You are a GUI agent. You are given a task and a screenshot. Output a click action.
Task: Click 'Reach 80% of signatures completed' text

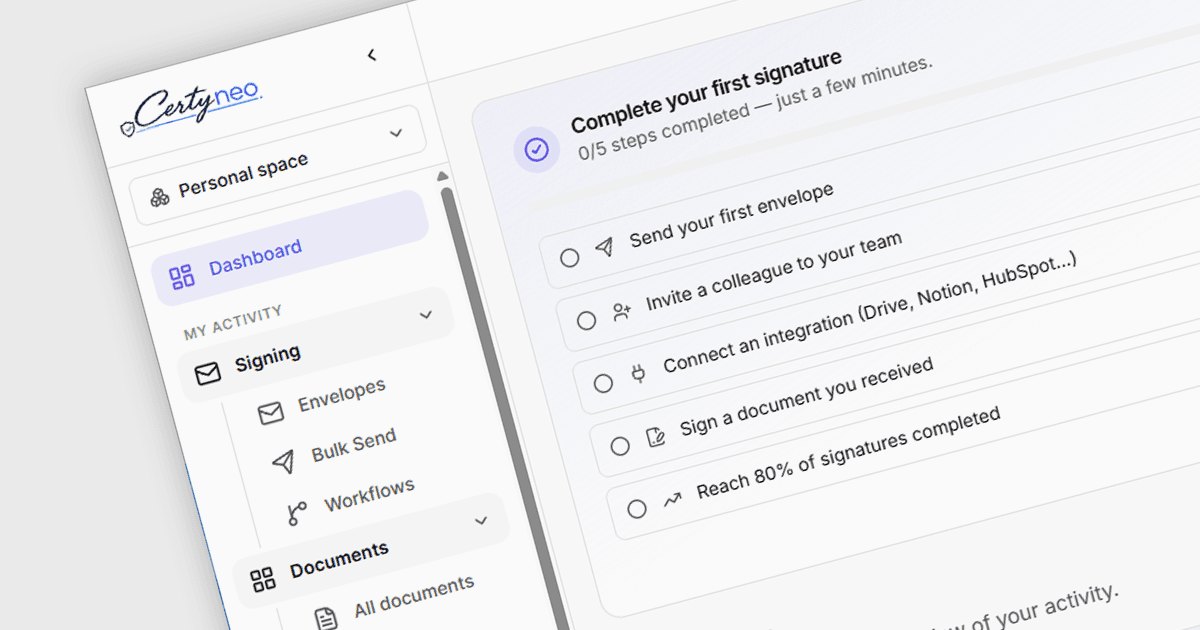[x=849, y=453]
